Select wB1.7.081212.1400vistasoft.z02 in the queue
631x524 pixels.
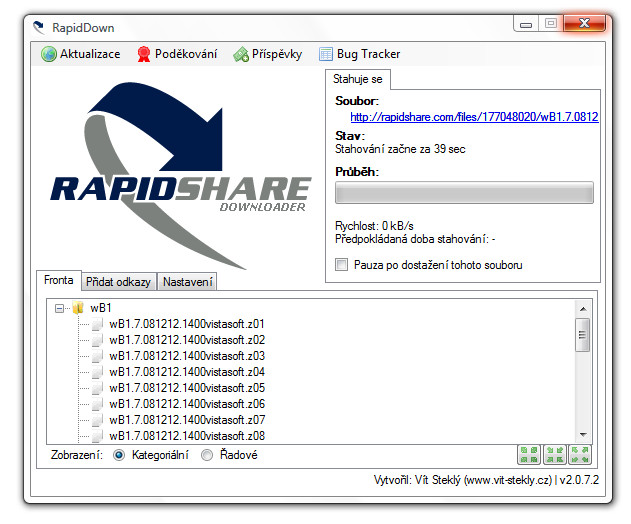tap(187, 340)
